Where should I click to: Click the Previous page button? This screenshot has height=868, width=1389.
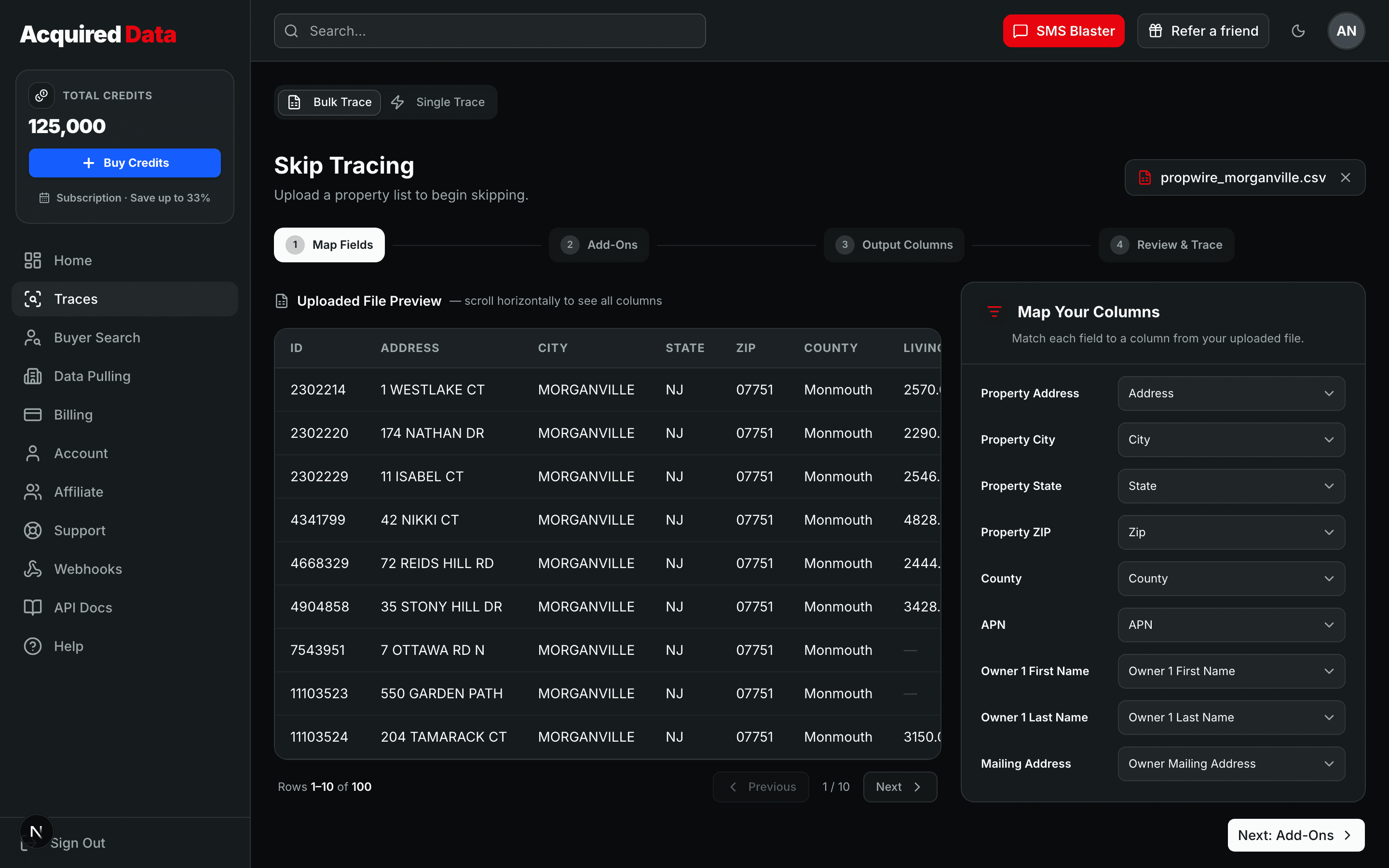tap(761, 787)
